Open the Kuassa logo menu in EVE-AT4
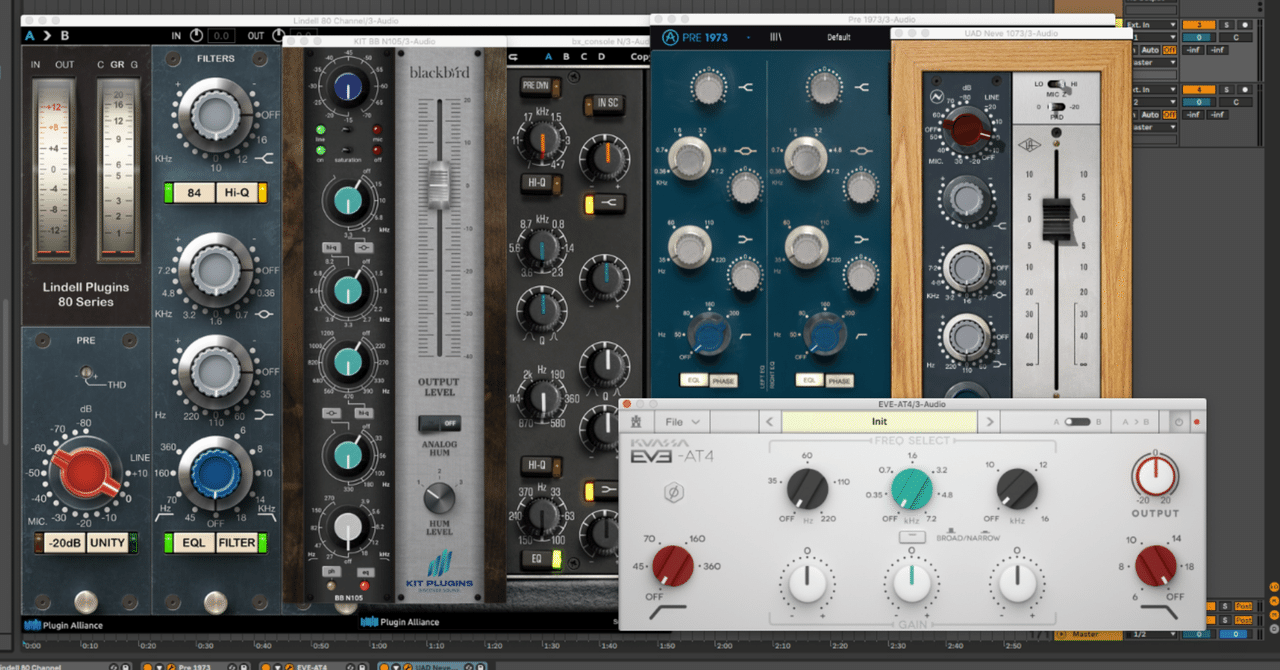This screenshot has width=1280, height=670. (x=634, y=422)
